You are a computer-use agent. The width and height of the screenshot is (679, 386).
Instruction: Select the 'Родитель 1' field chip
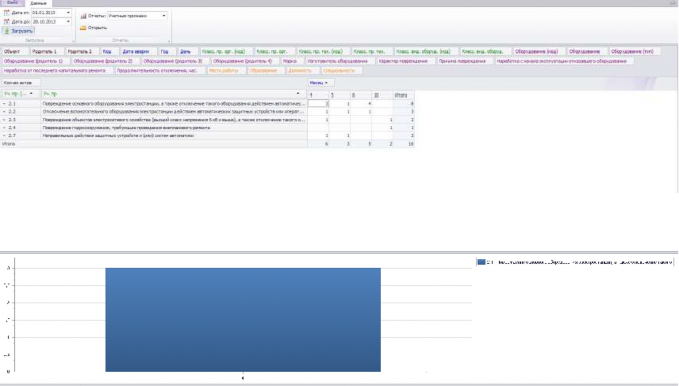(x=46, y=52)
